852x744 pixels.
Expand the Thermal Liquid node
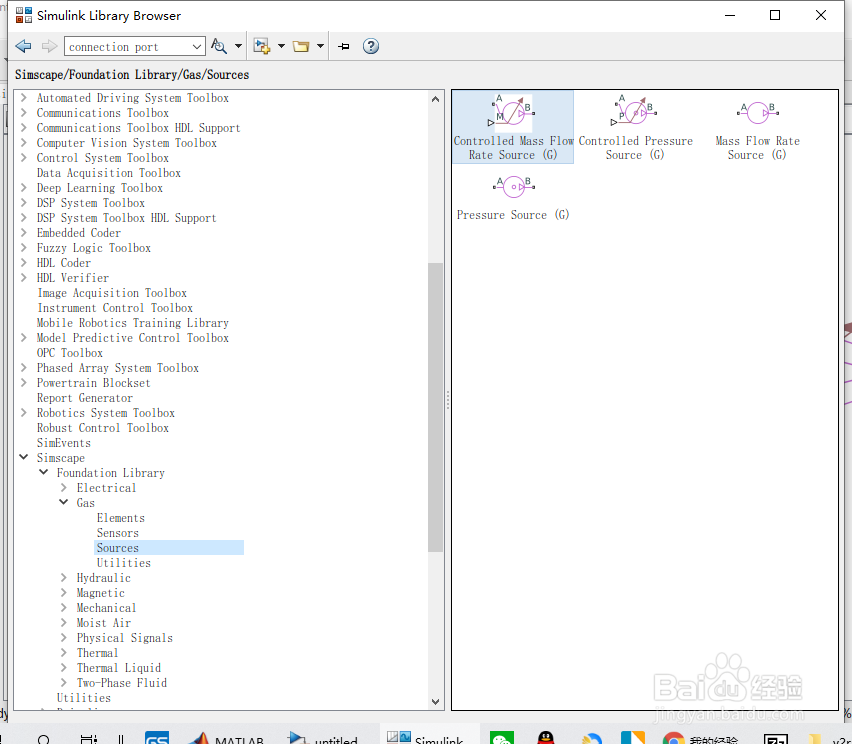click(64, 667)
